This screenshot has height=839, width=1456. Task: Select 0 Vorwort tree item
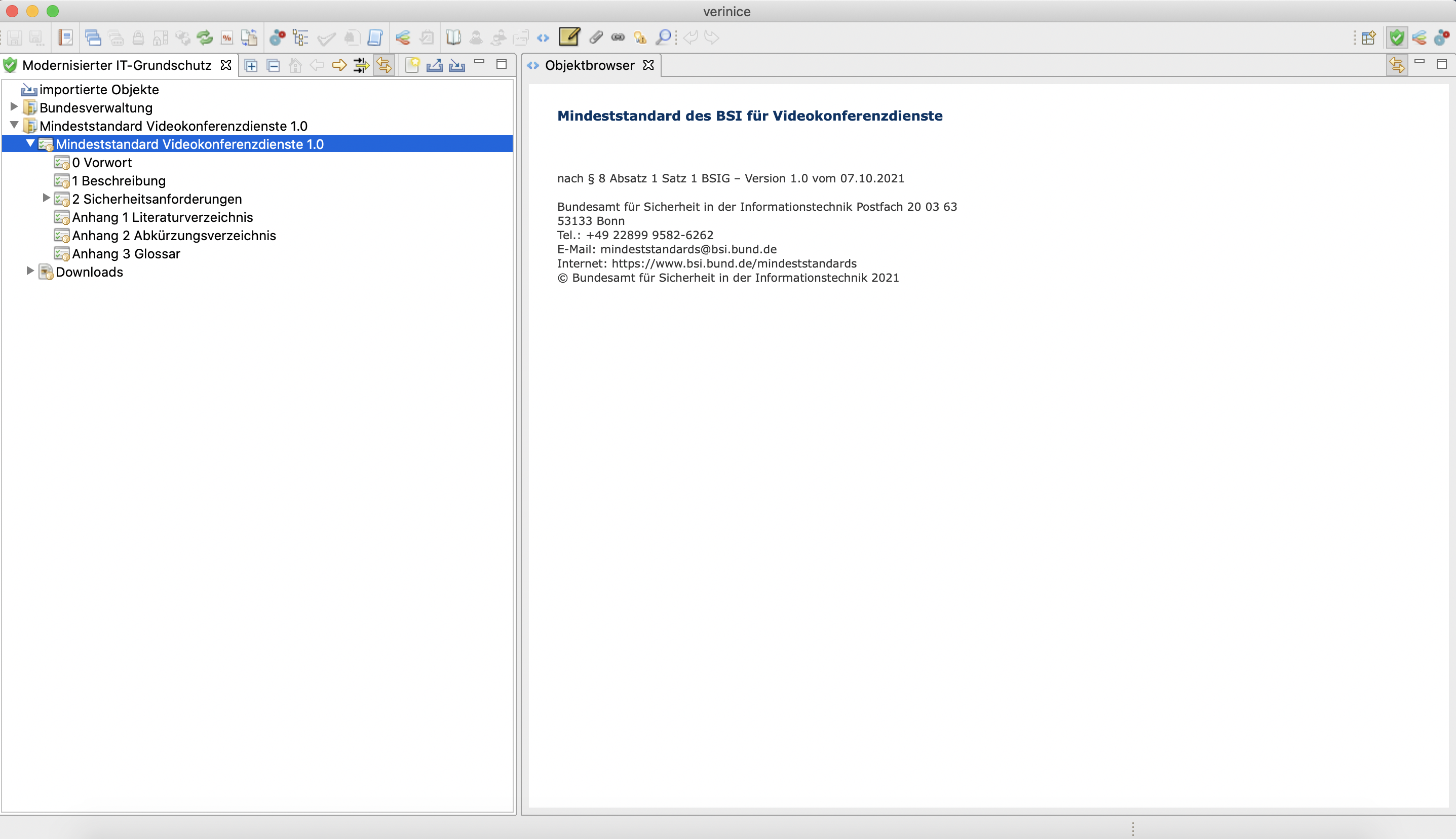tap(102, 163)
